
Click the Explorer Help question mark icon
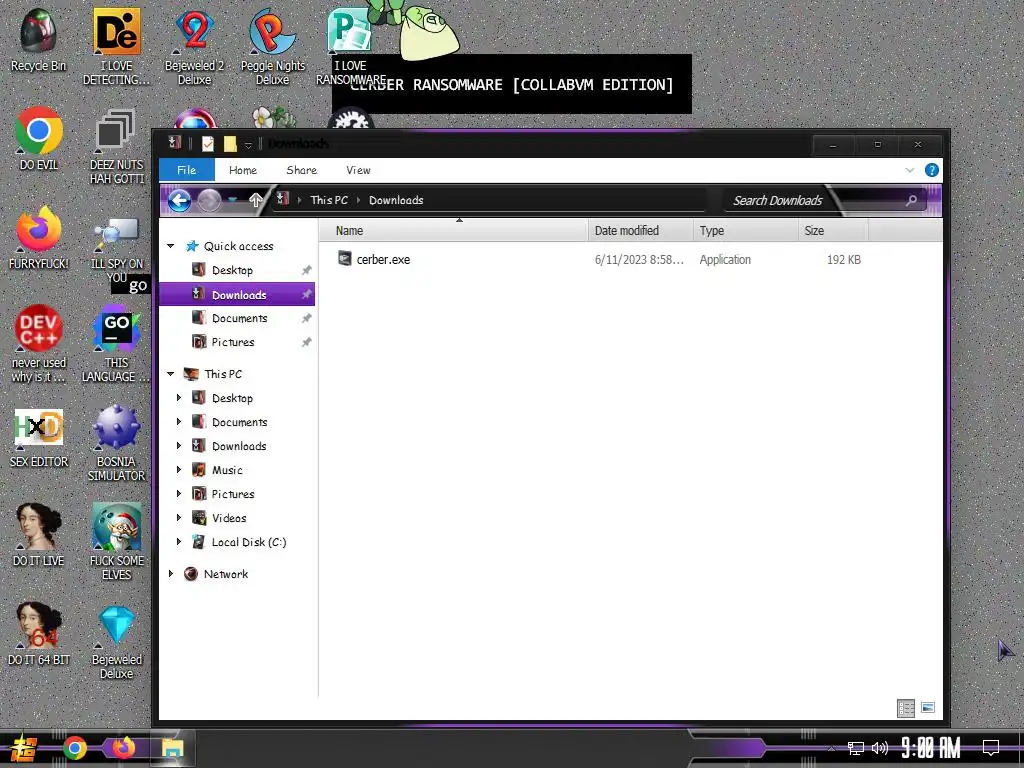tap(932, 170)
